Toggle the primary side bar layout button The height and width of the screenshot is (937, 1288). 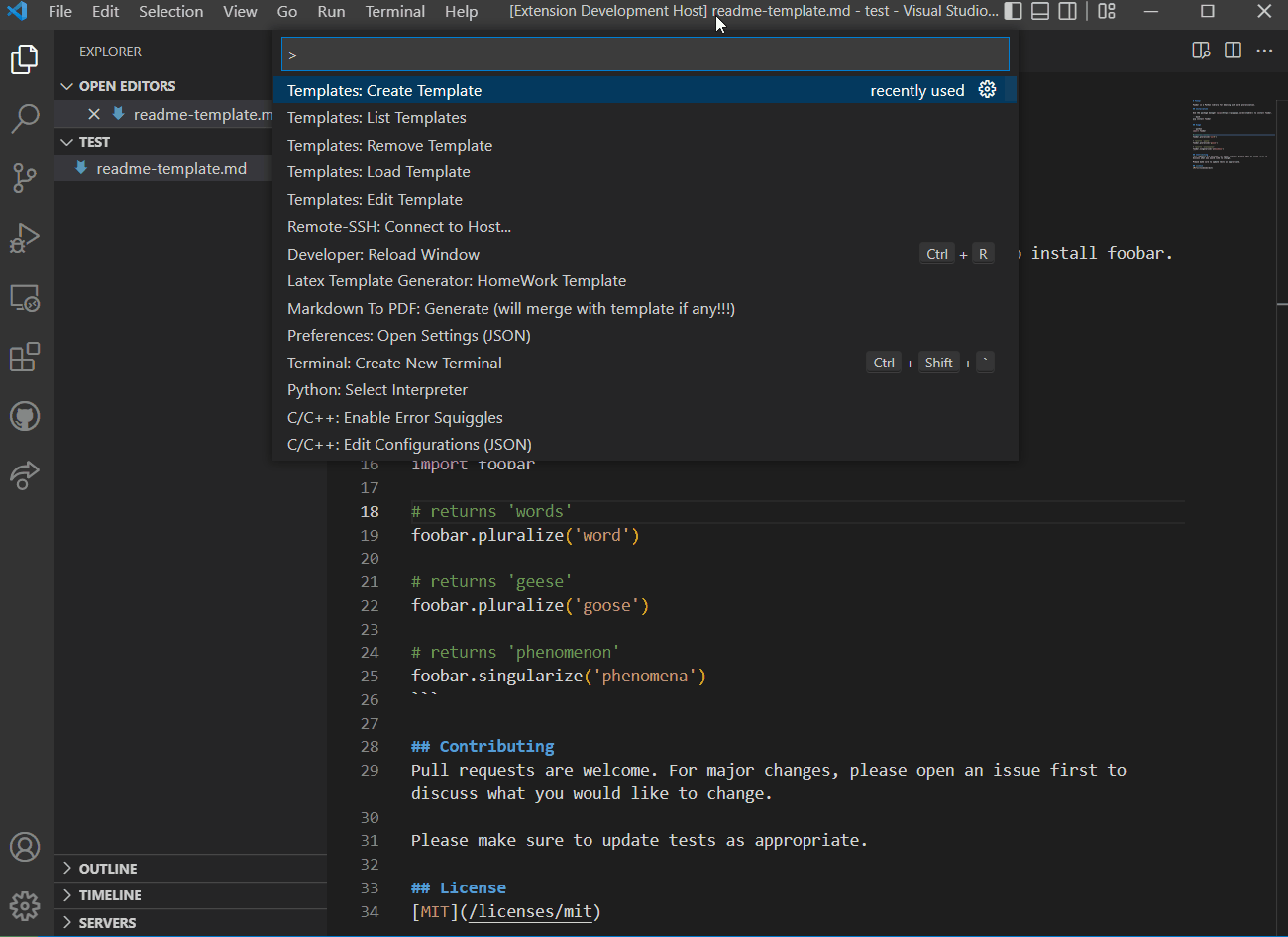click(1014, 12)
